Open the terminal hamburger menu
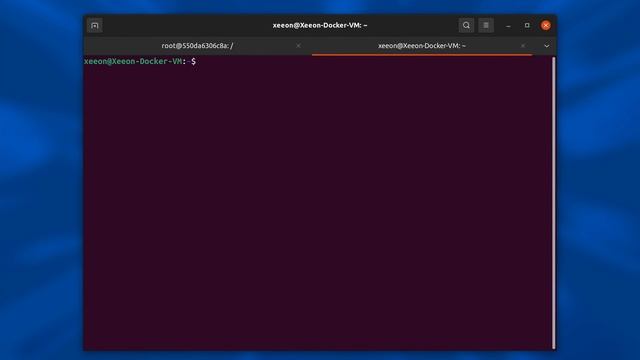This screenshot has height=360, width=640. [486, 25]
